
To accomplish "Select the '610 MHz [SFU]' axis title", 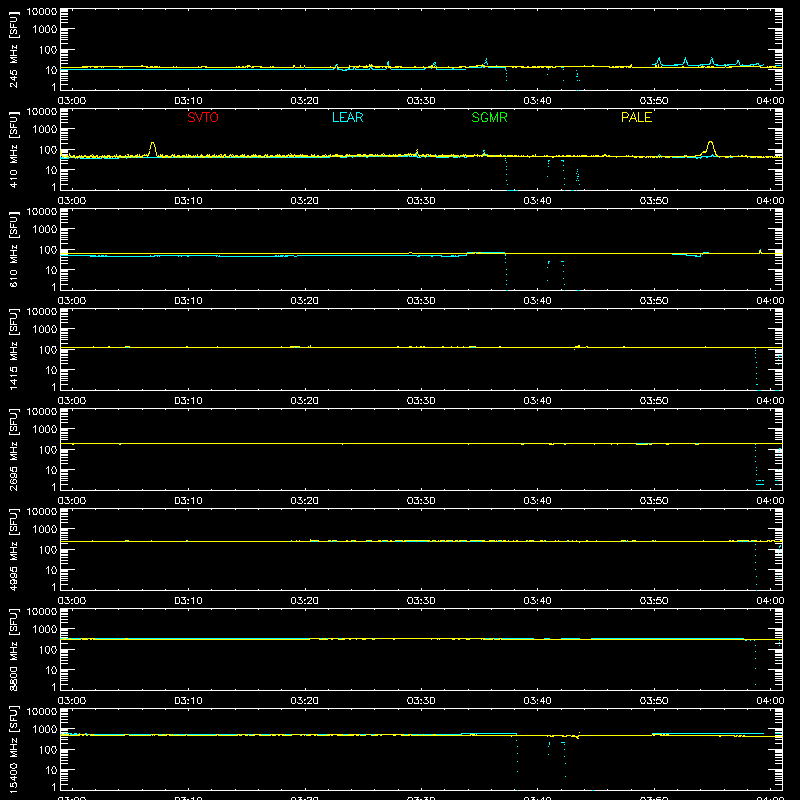I will (14, 250).
